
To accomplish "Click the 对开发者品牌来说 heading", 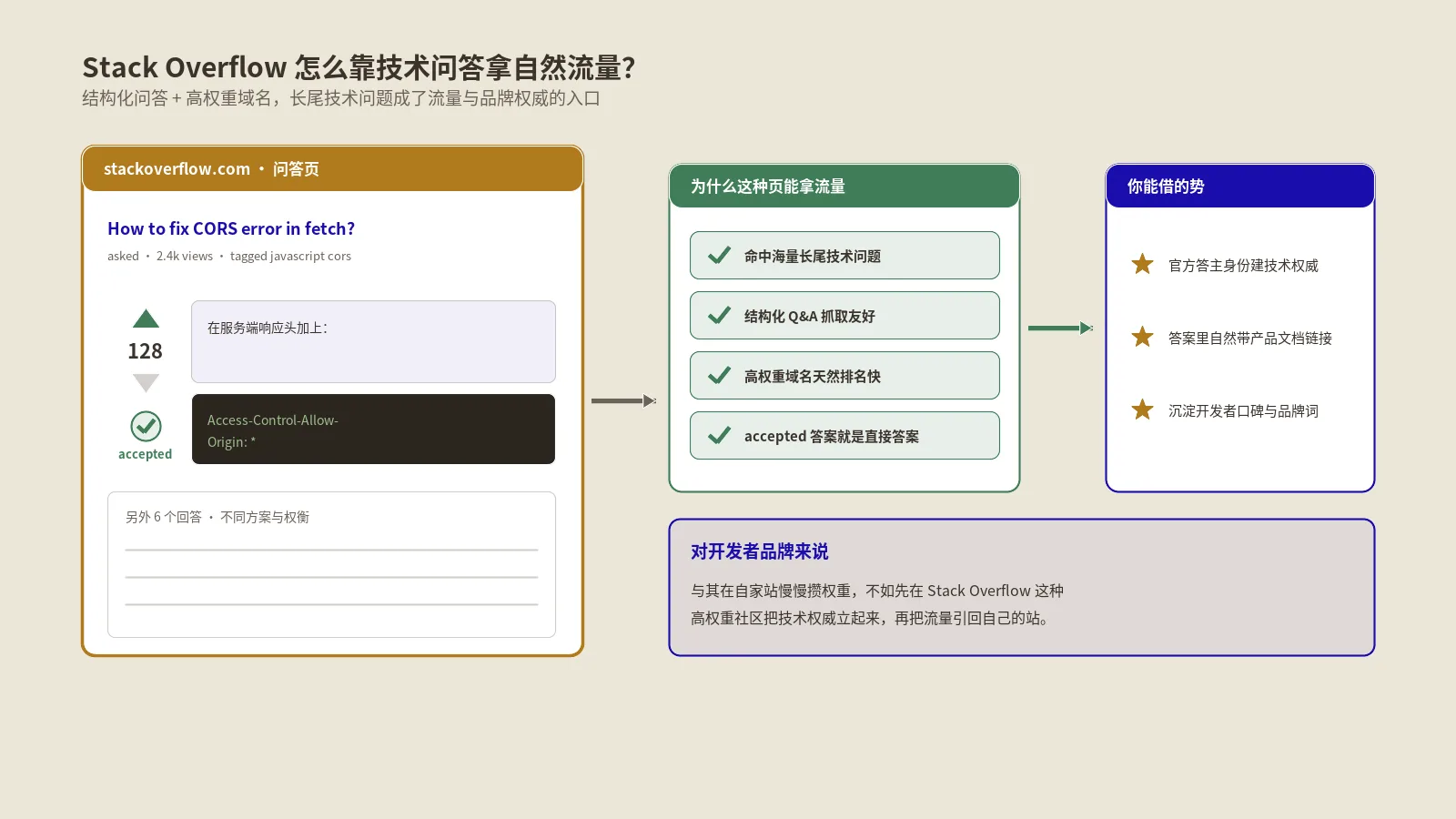I will point(760,551).
